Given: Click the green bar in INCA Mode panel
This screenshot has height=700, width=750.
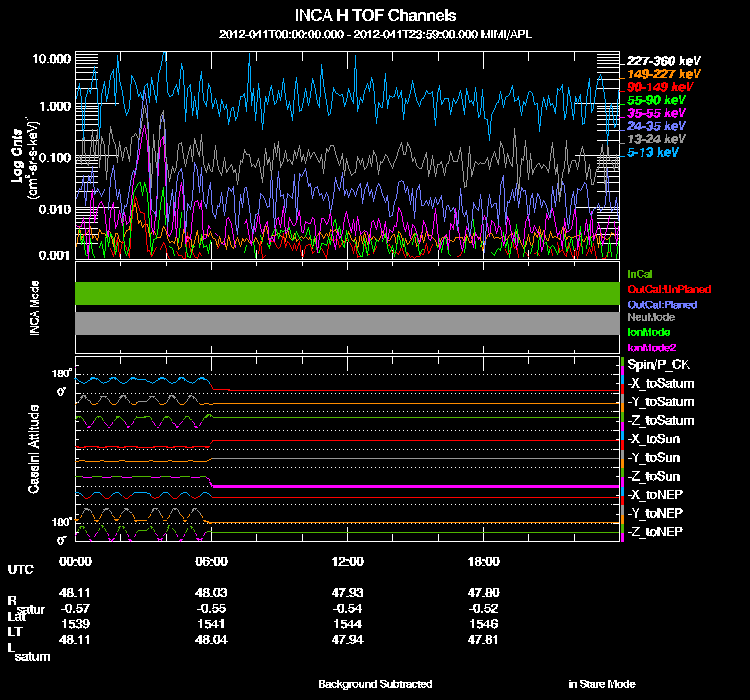Looking at the screenshot, I should pyautogui.click(x=347, y=293).
